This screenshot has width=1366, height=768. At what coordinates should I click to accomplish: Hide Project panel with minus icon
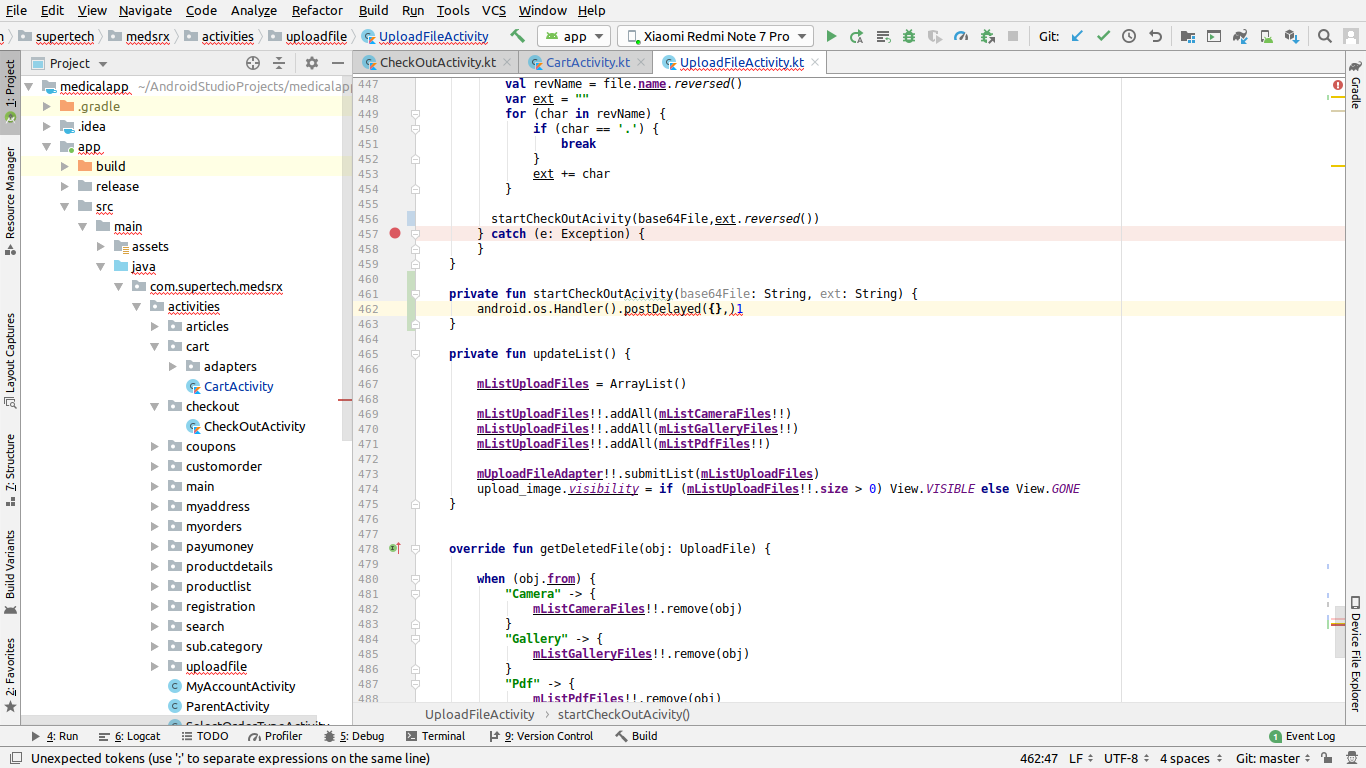tap(337, 63)
